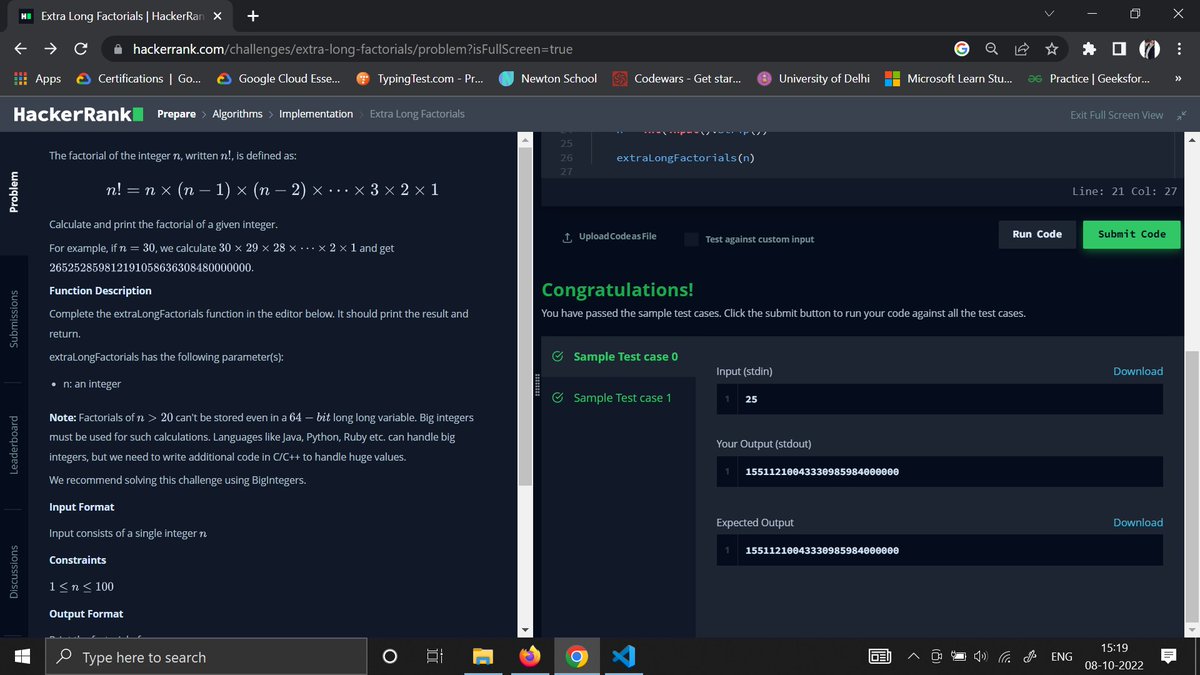
Task: Open the TypingTest.com bookmark
Action: [420, 78]
